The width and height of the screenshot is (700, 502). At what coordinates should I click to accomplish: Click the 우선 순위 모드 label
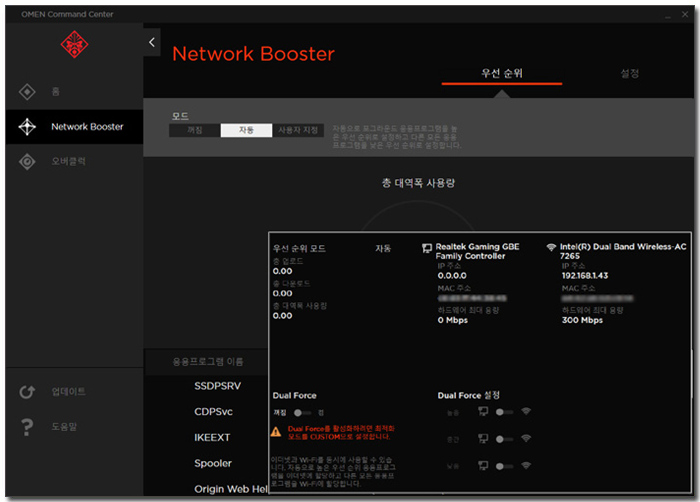[299, 249]
